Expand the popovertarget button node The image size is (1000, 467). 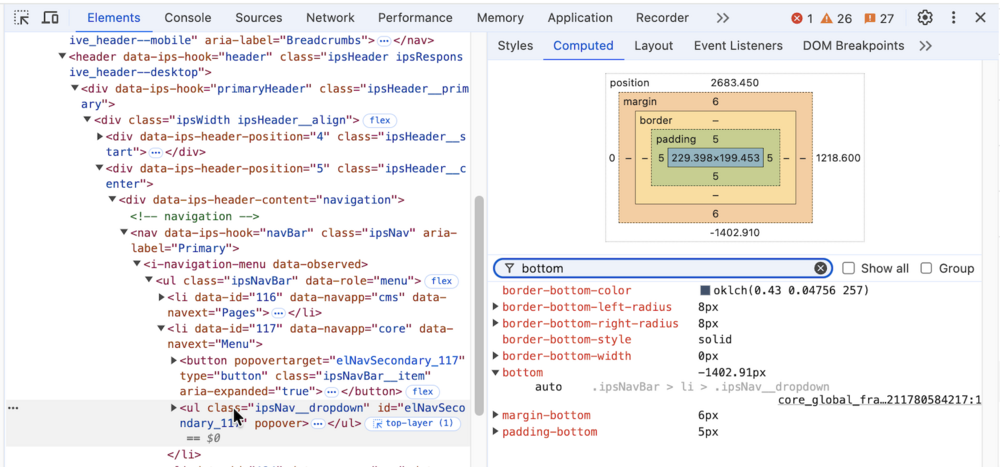pyautogui.click(x=174, y=361)
